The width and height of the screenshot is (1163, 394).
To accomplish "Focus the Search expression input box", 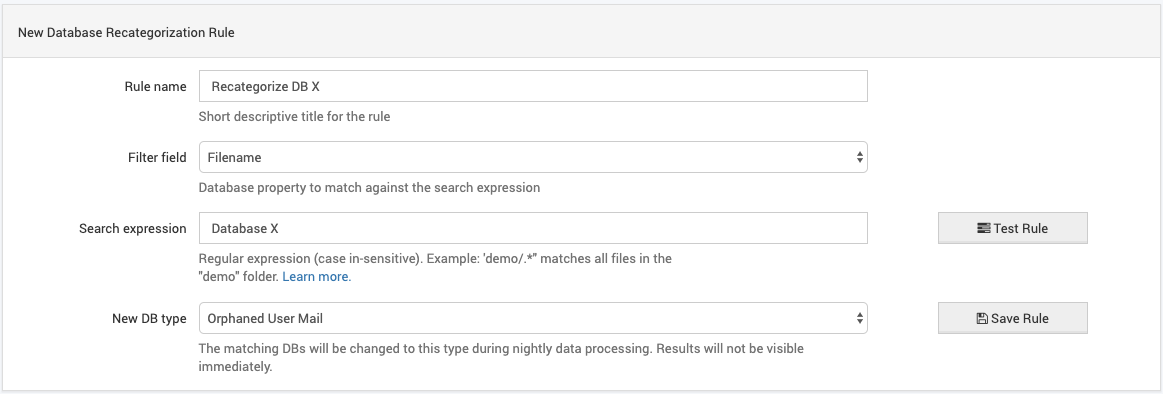I will 533,229.
